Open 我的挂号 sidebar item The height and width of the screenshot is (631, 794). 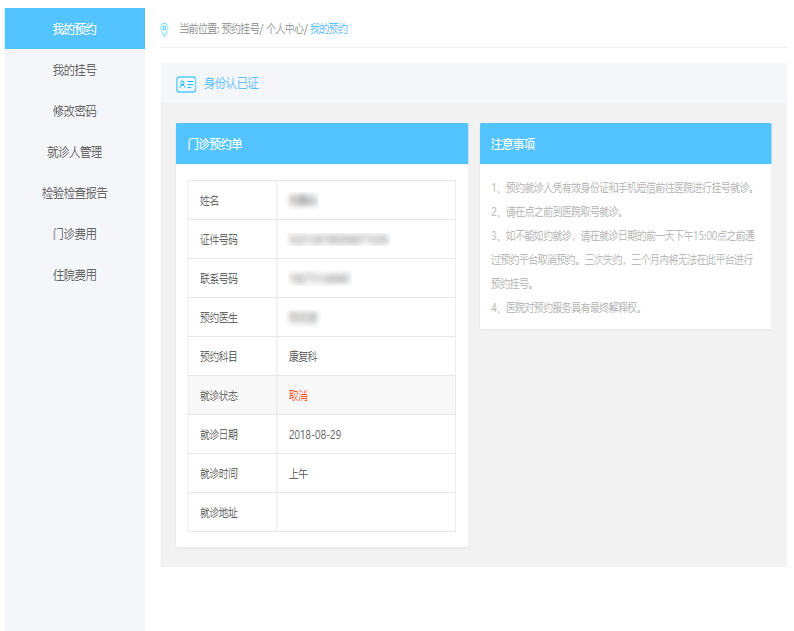pyautogui.click(x=75, y=70)
